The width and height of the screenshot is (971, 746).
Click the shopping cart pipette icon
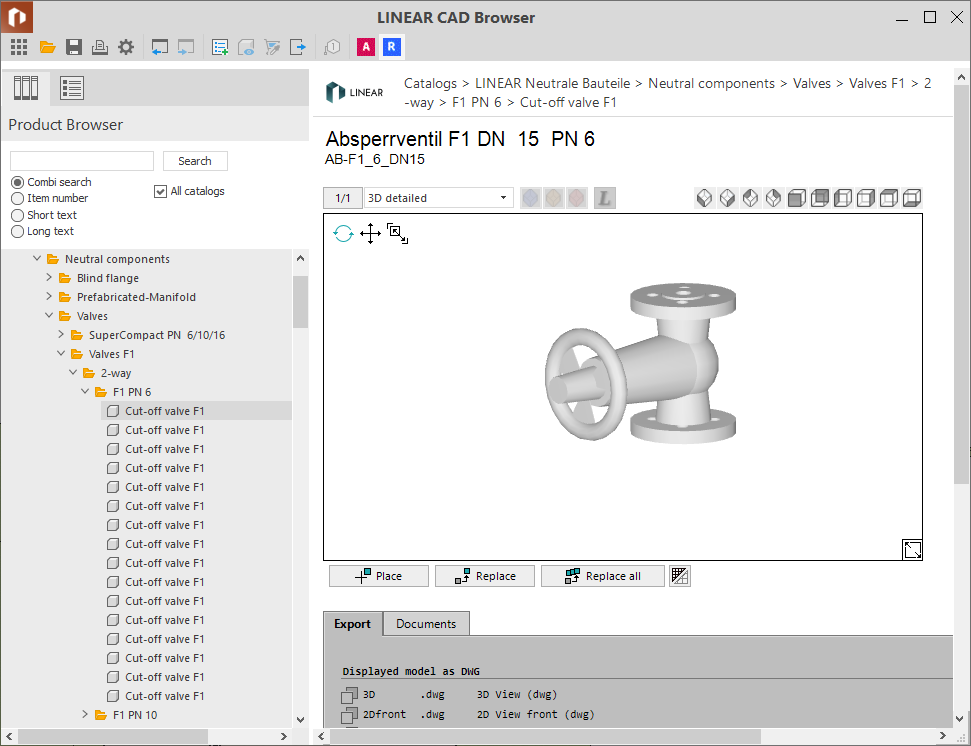[272, 47]
